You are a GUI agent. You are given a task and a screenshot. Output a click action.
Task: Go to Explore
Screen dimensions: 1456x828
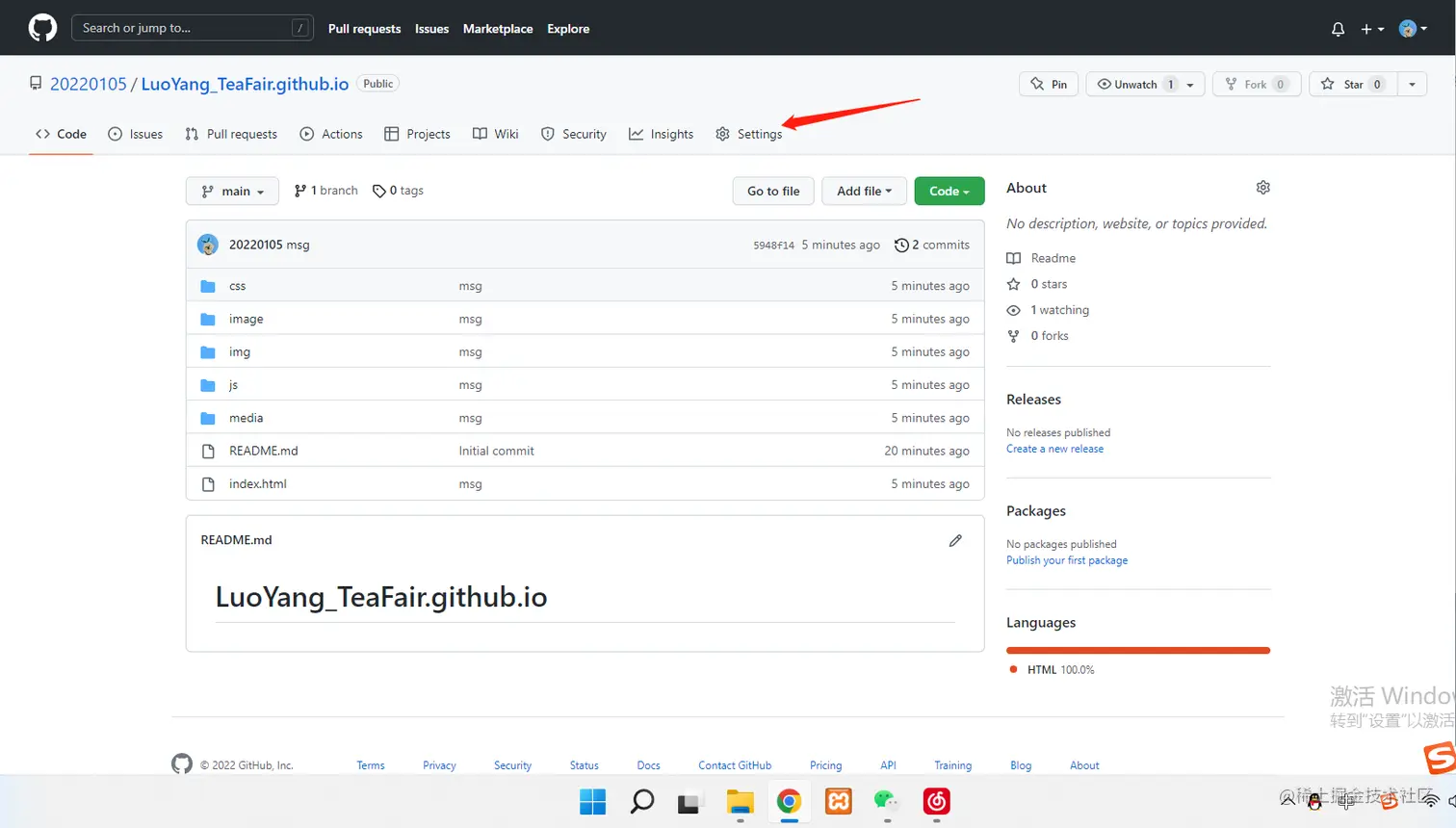click(568, 29)
